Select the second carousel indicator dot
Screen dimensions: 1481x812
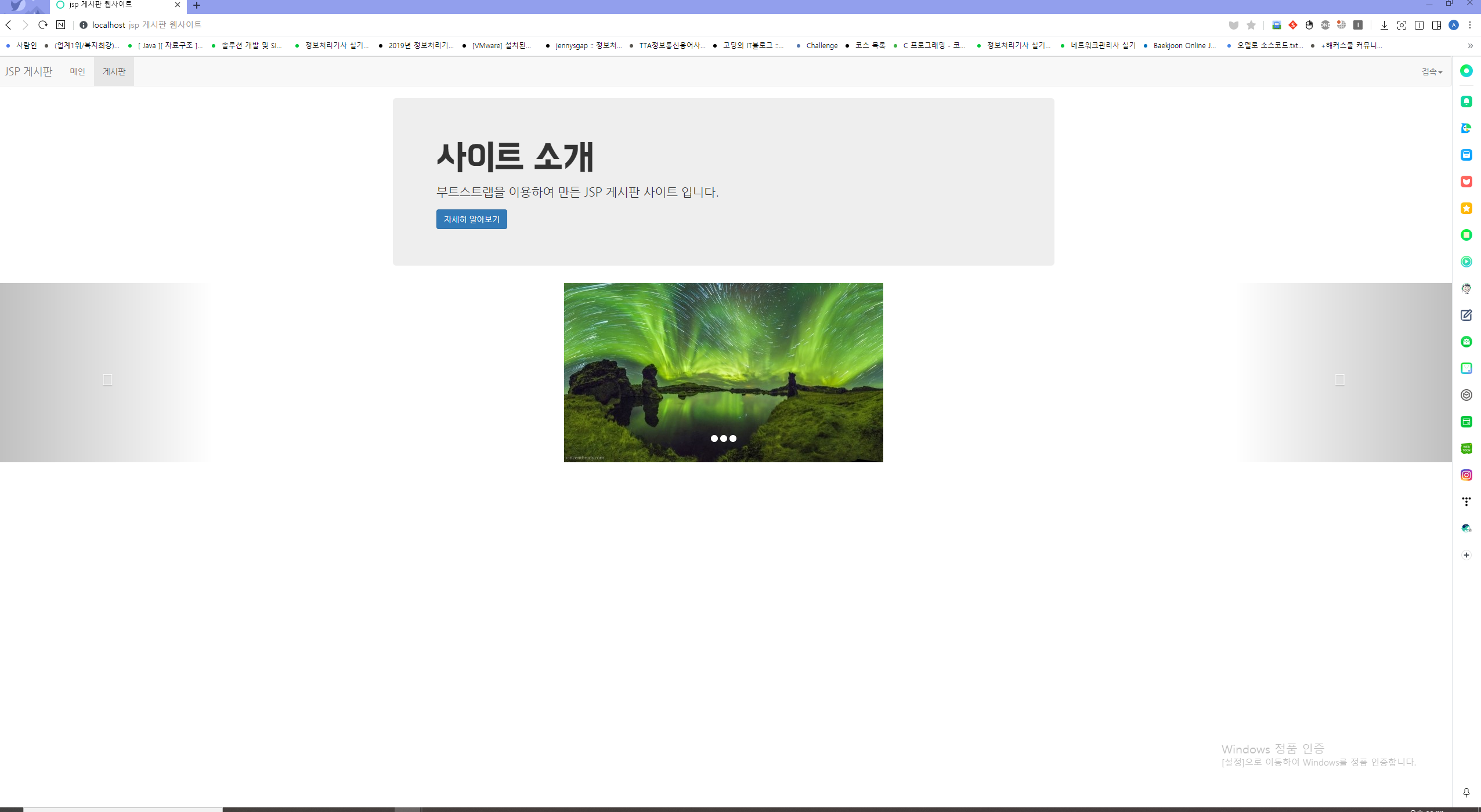pos(724,438)
